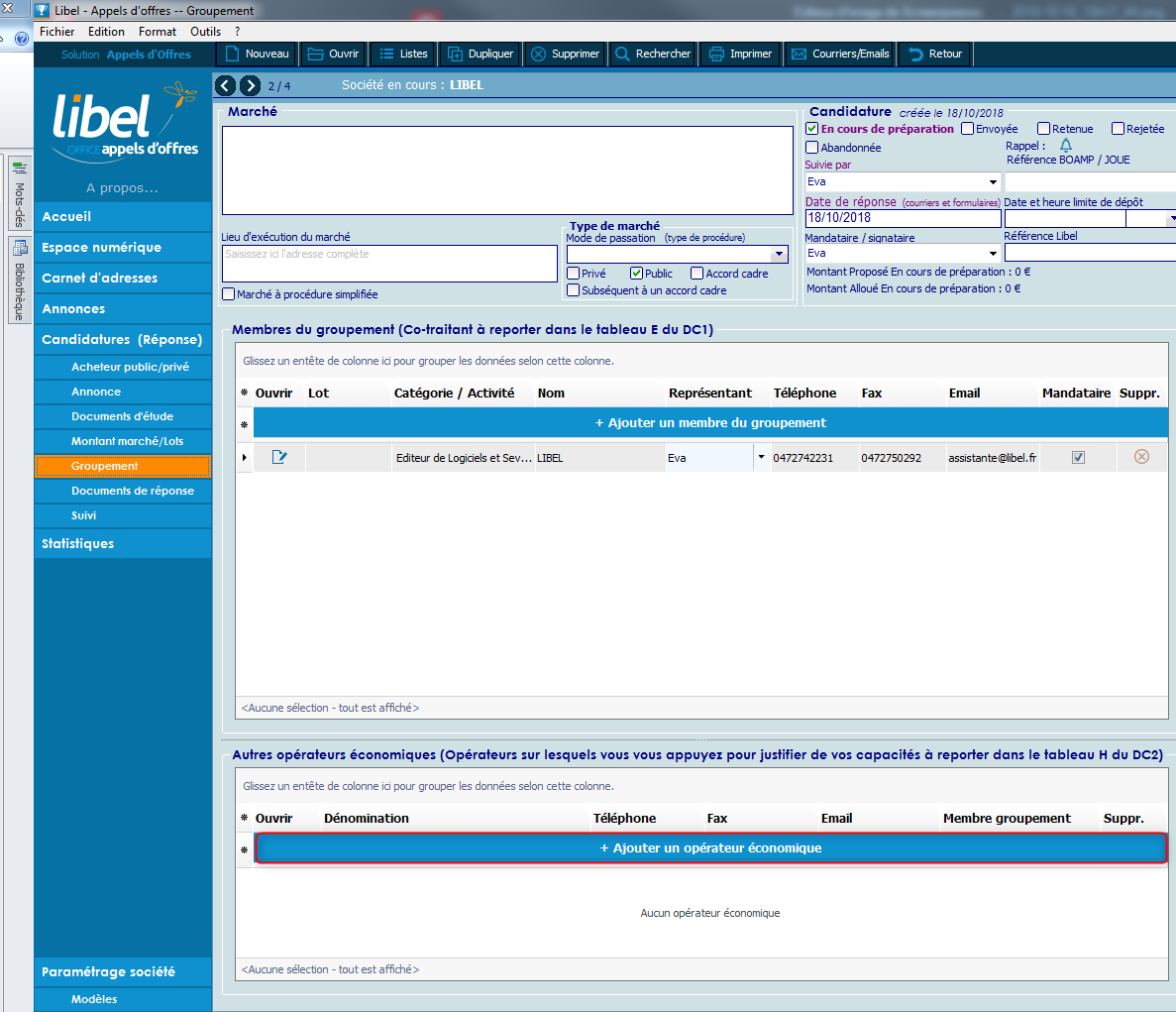Screen dimensions: 1176x1012
Task: Open Paramétrage société section
Action: (123, 972)
